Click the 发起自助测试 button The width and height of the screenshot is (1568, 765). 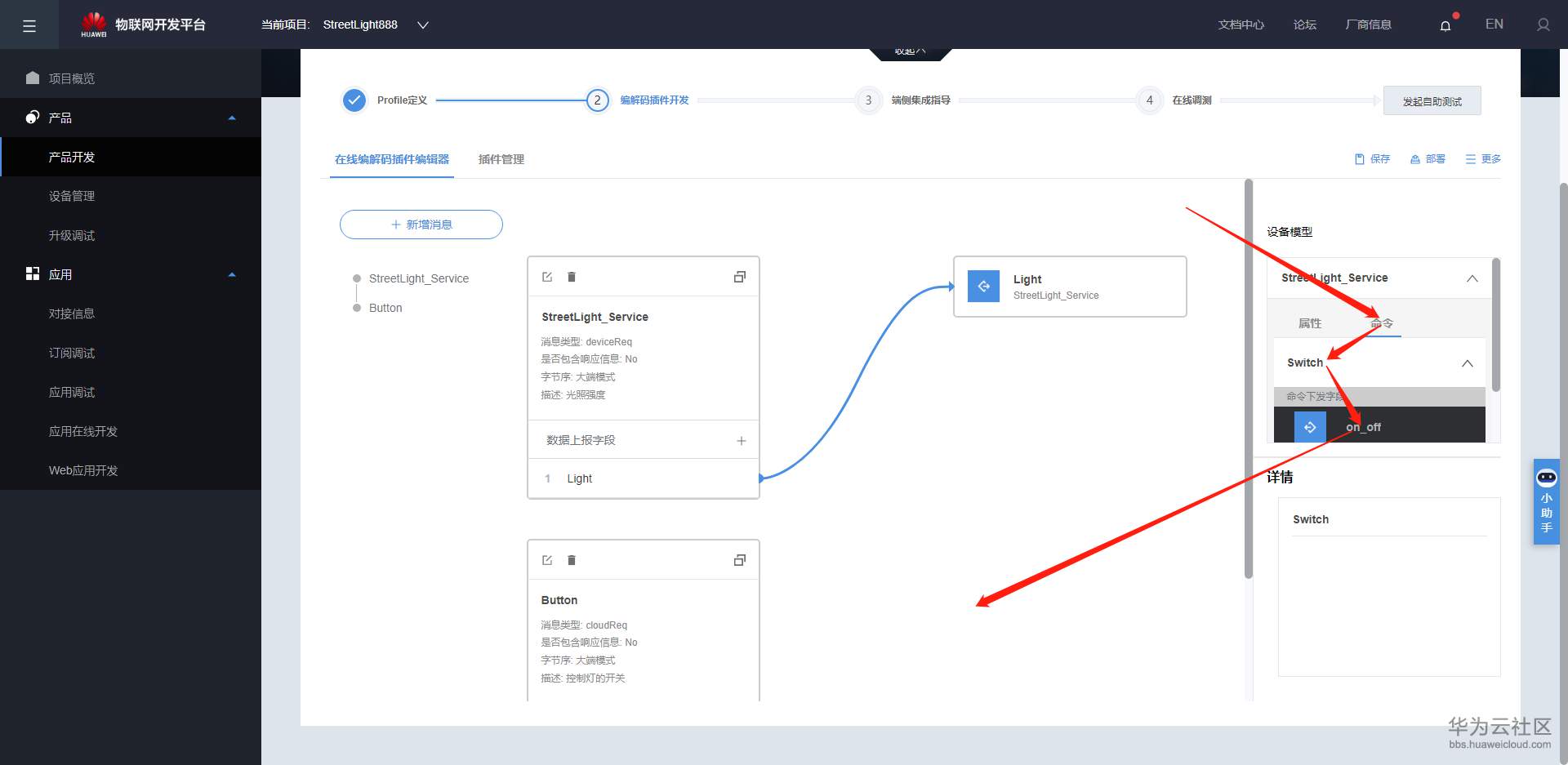coord(1432,101)
